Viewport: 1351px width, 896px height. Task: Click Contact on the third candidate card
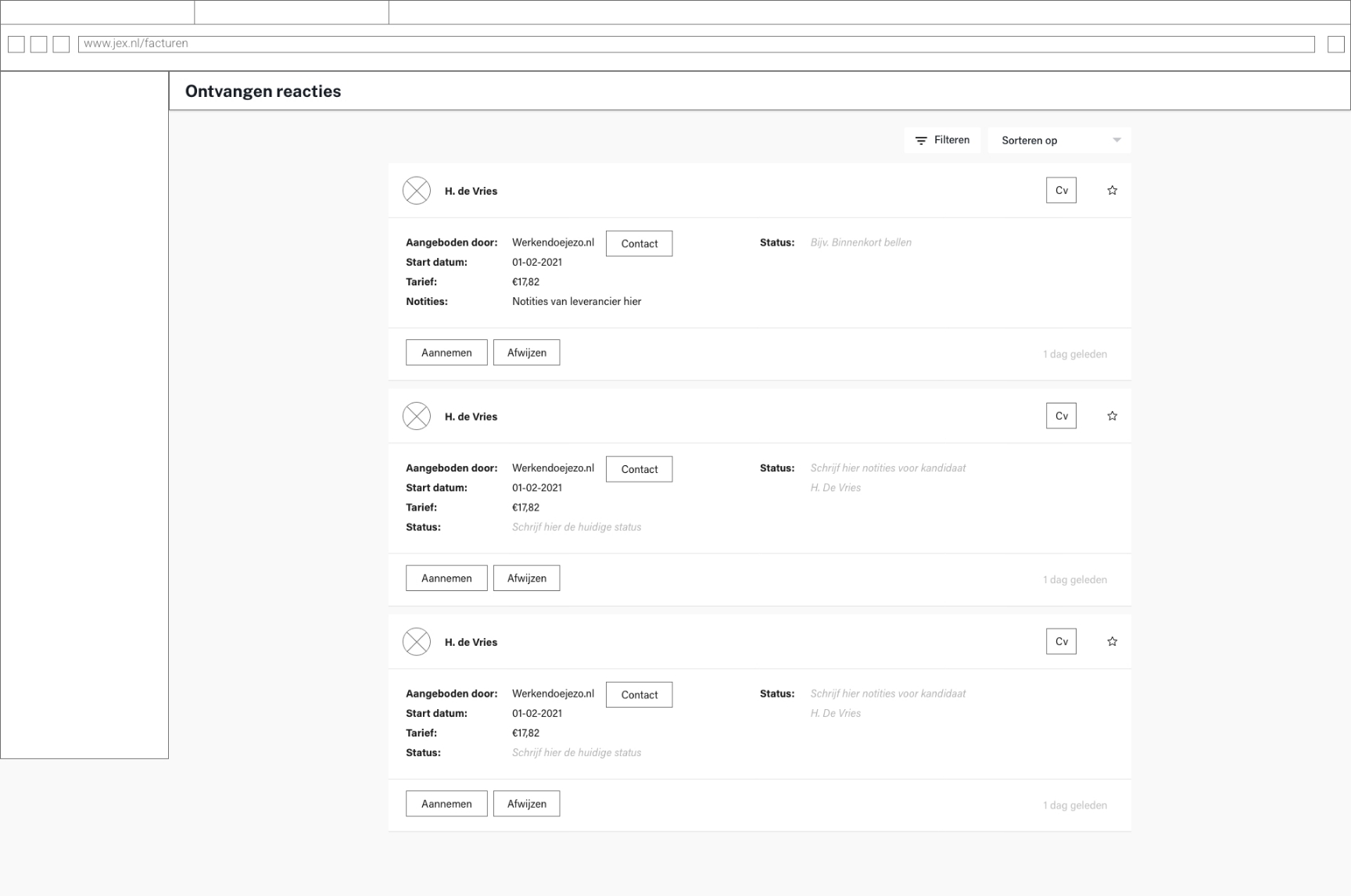tap(639, 694)
